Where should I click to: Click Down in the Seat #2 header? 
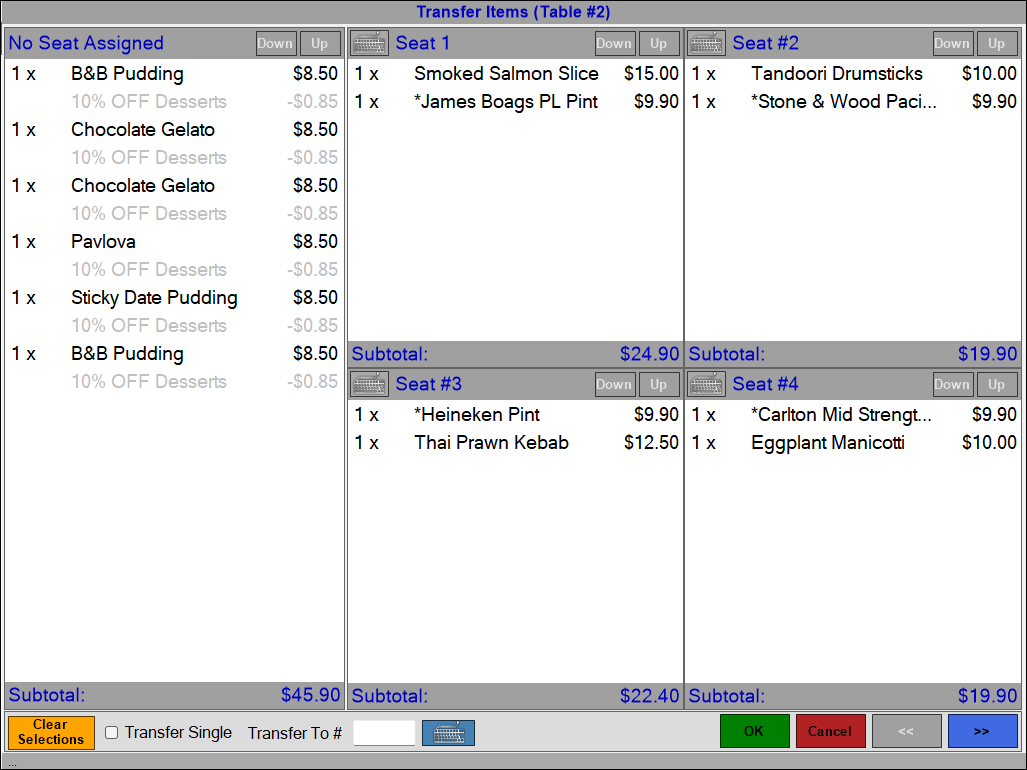953,44
